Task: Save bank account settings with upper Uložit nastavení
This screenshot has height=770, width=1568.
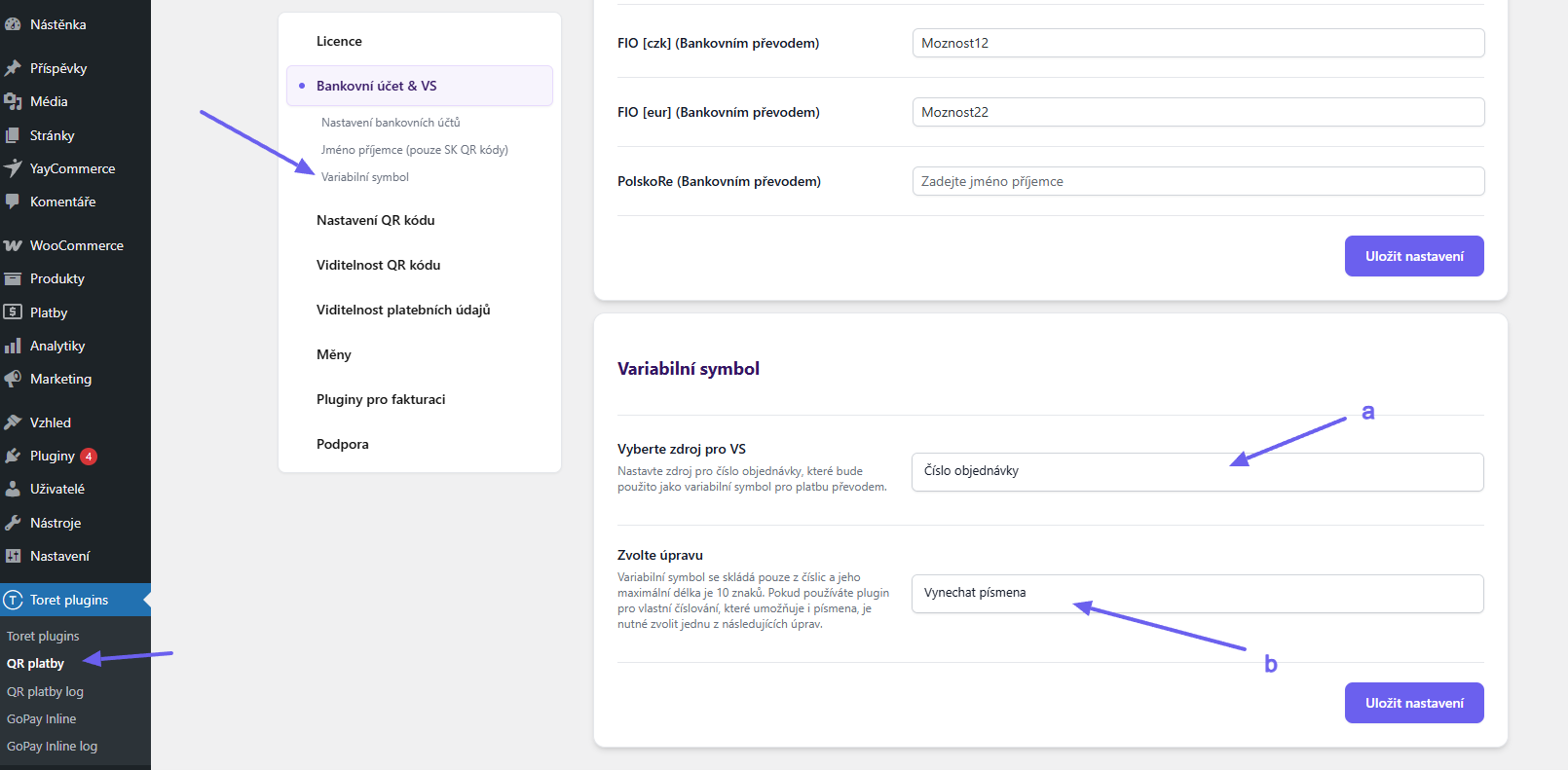Action: (1414, 256)
